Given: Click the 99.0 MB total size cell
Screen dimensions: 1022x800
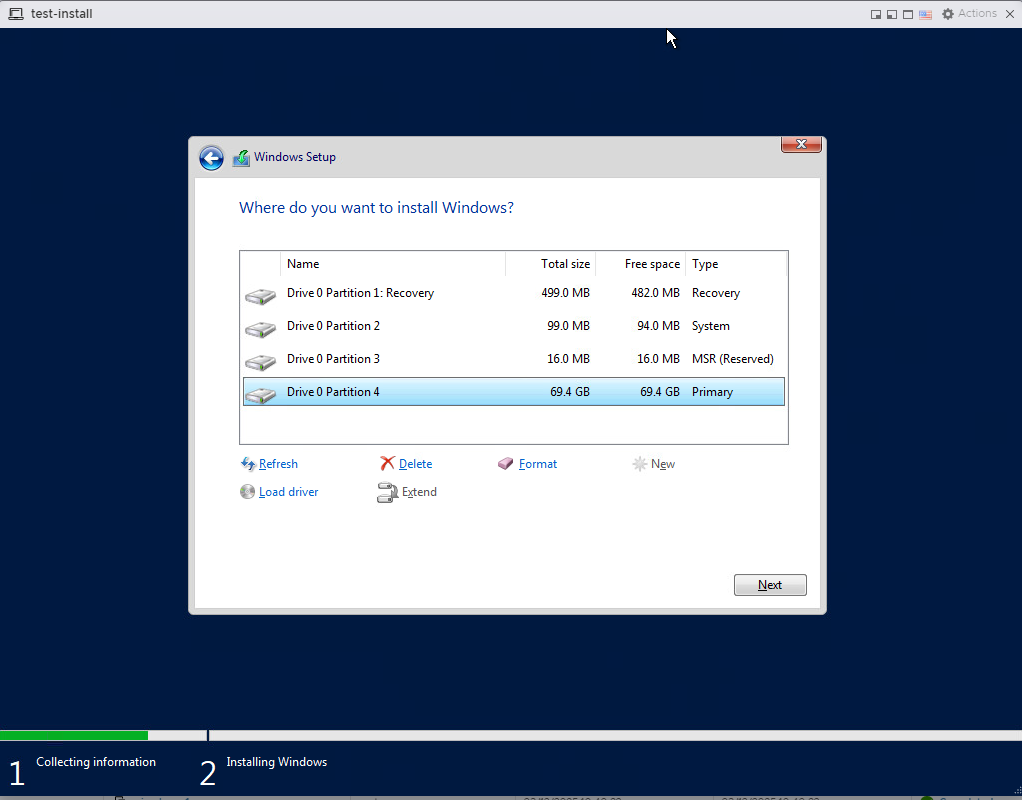Looking at the screenshot, I should pos(568,326).
